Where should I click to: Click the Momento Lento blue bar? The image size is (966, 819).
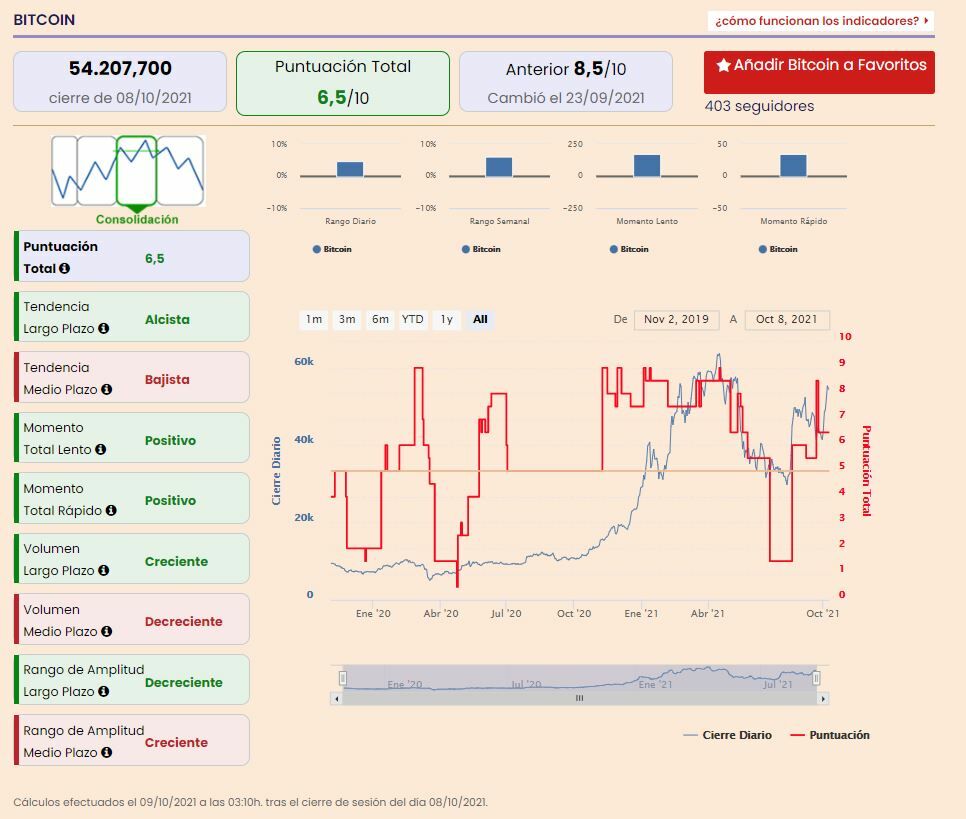click(647, 166)
